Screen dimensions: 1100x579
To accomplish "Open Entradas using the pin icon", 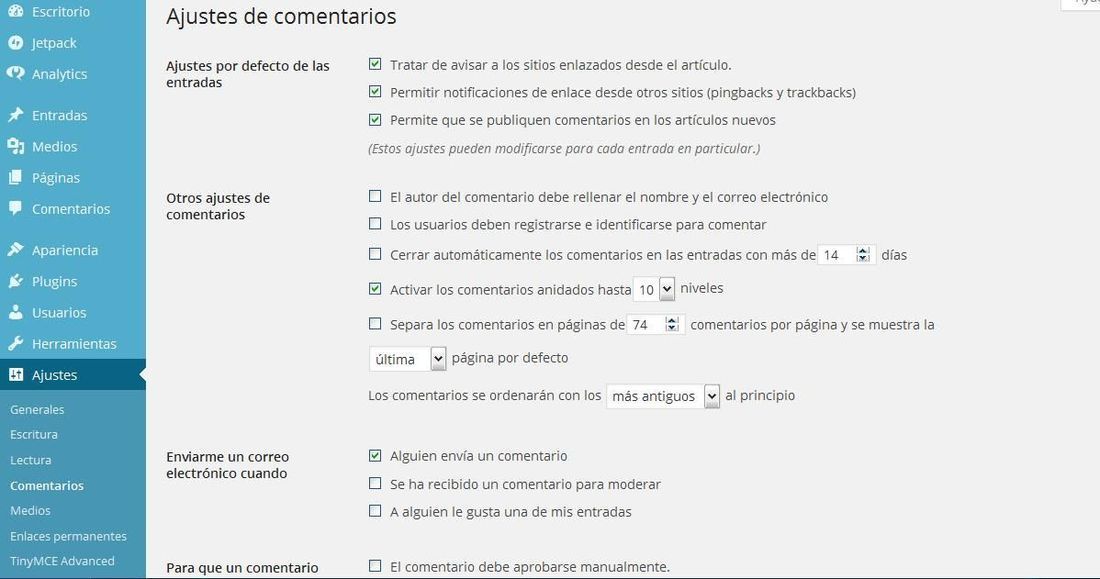I will click(x=15, y=115).
